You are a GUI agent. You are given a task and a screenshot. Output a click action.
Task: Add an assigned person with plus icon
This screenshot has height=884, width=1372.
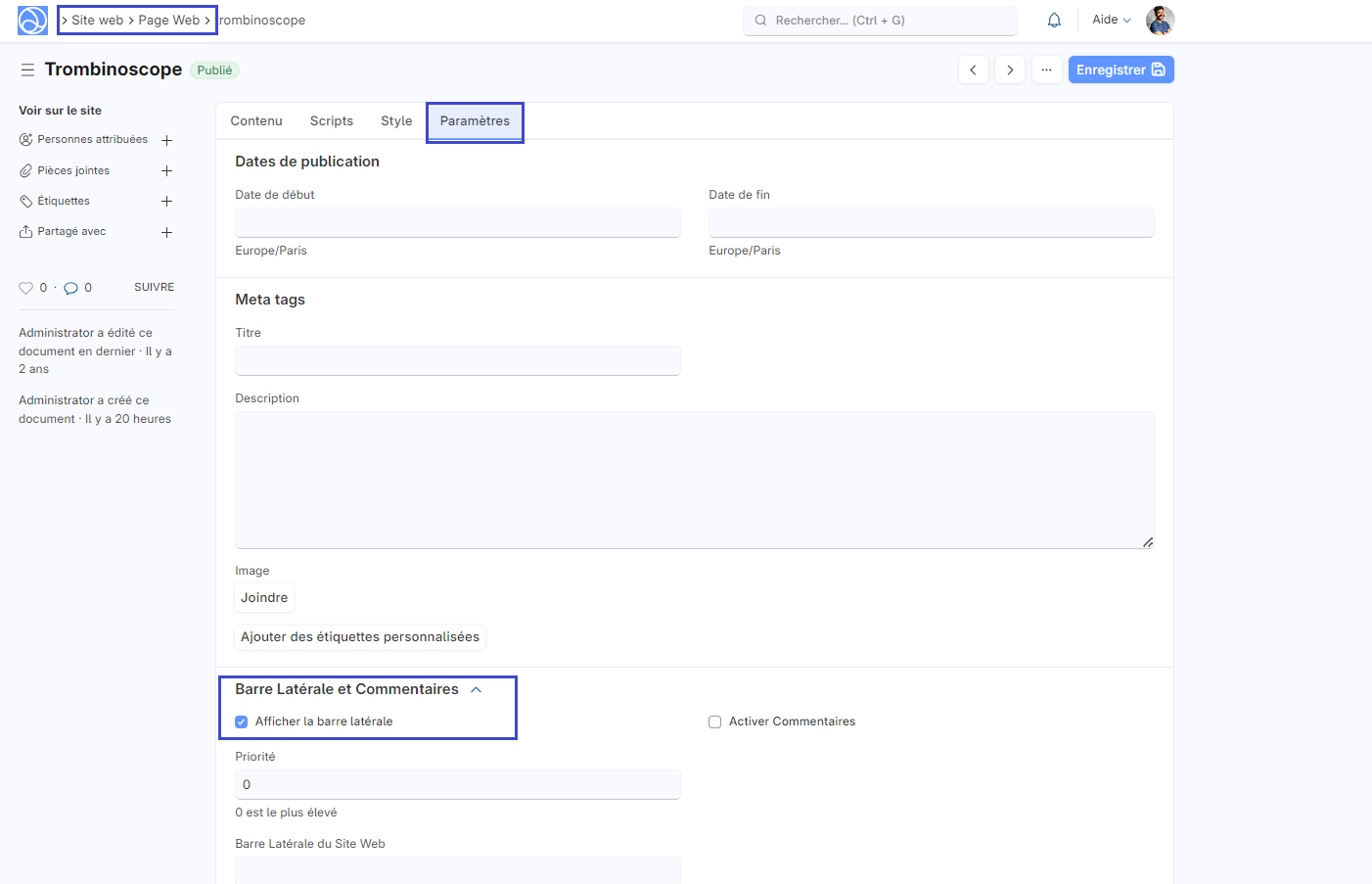point(166,140)
